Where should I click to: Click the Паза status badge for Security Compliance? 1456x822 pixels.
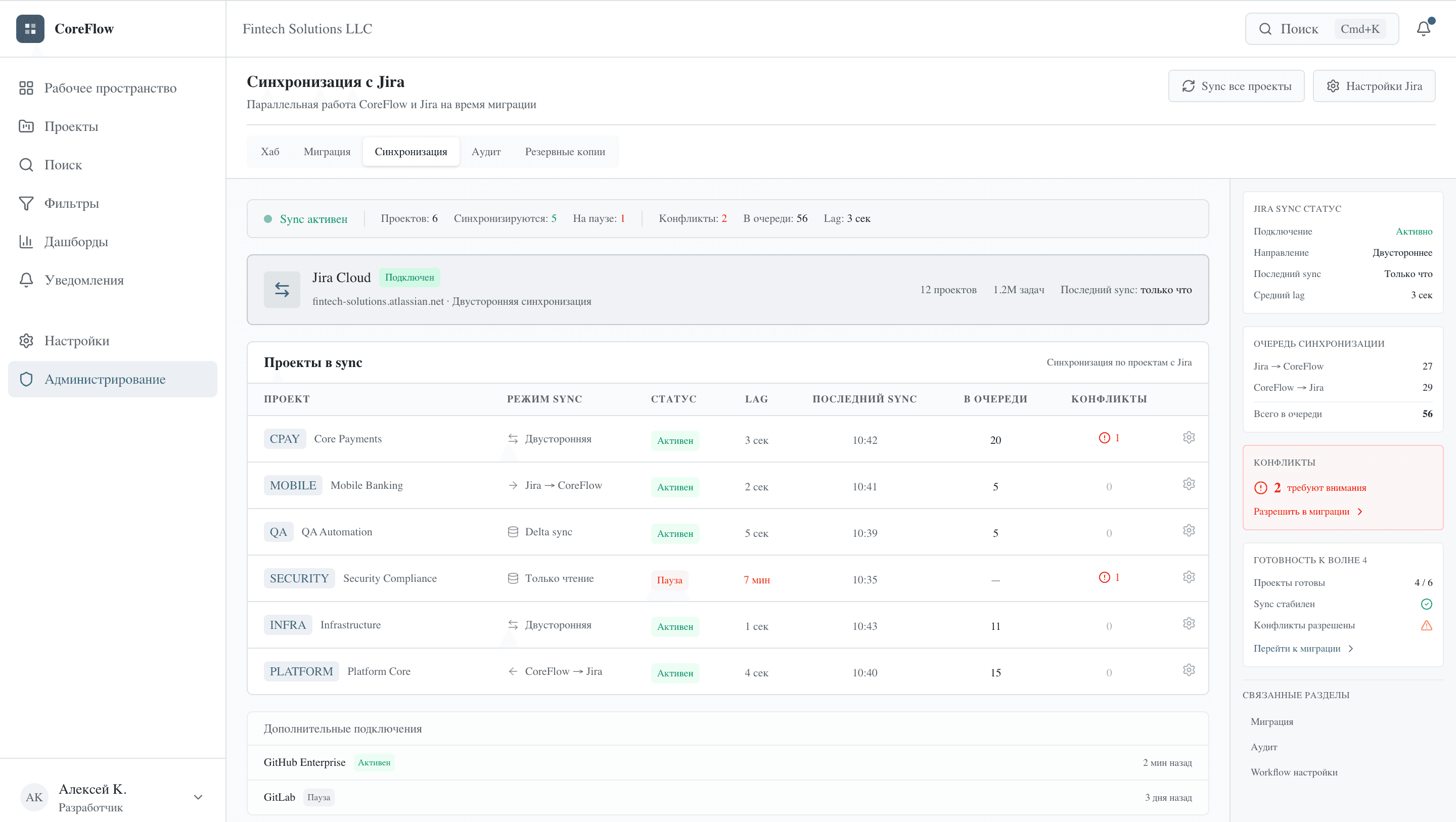(669, 580)
